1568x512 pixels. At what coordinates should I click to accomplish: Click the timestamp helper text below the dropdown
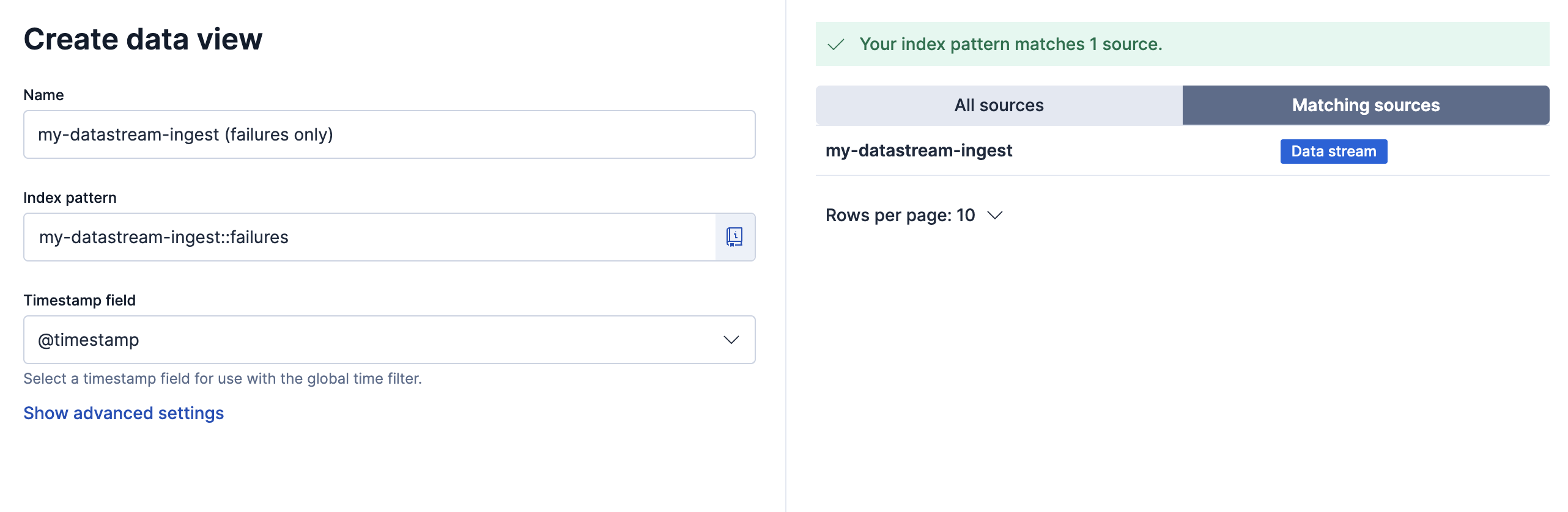[223, 379]
